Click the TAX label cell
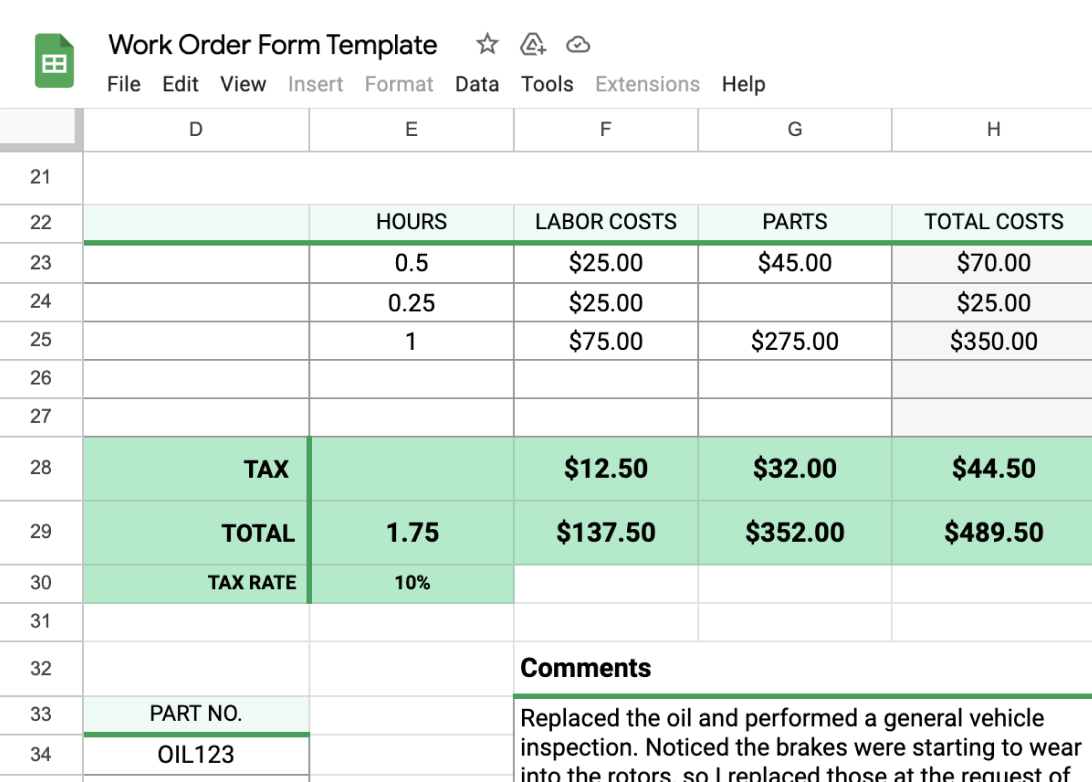 point(196,469)
